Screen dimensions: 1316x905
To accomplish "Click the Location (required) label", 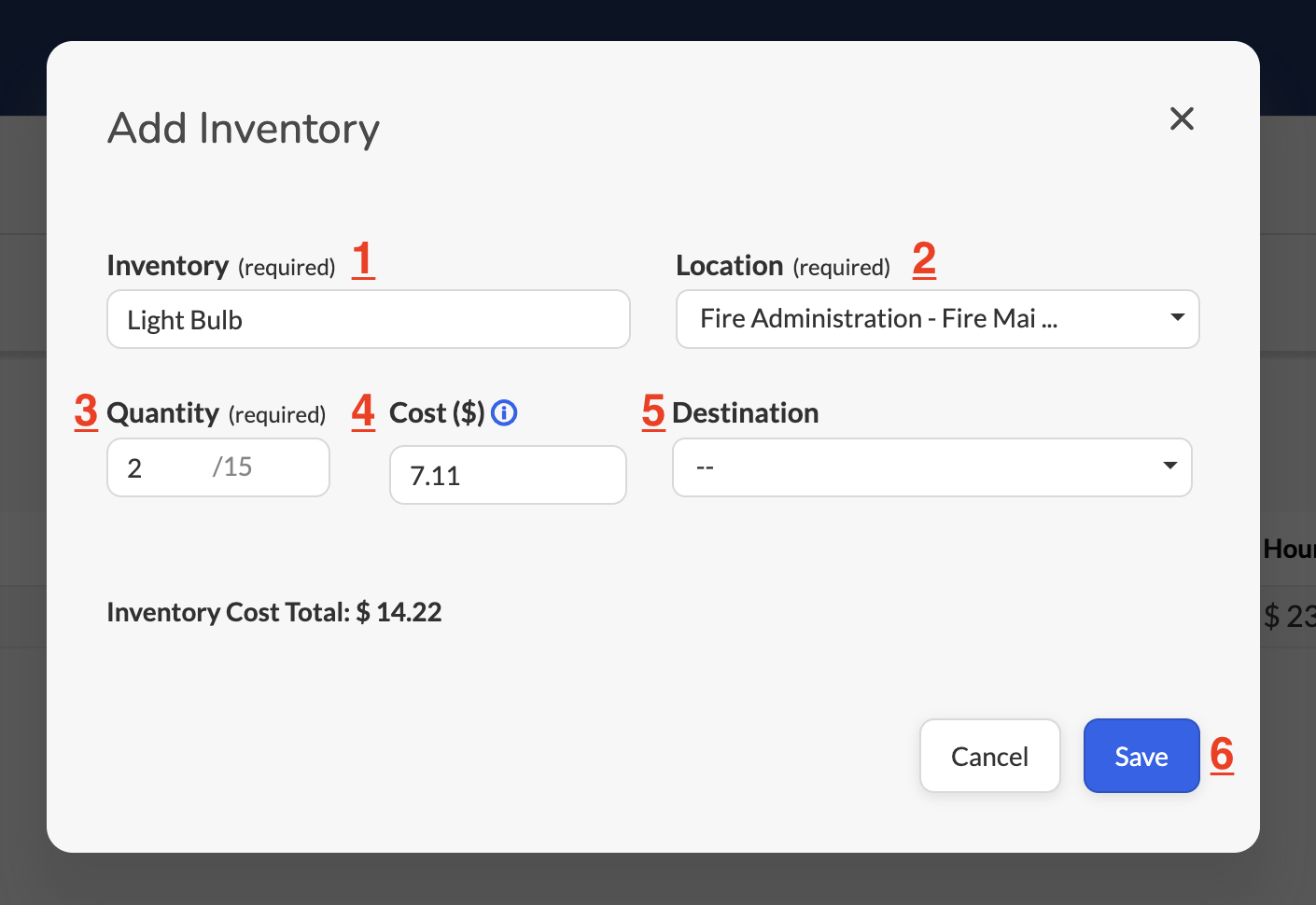I will 783,266.
